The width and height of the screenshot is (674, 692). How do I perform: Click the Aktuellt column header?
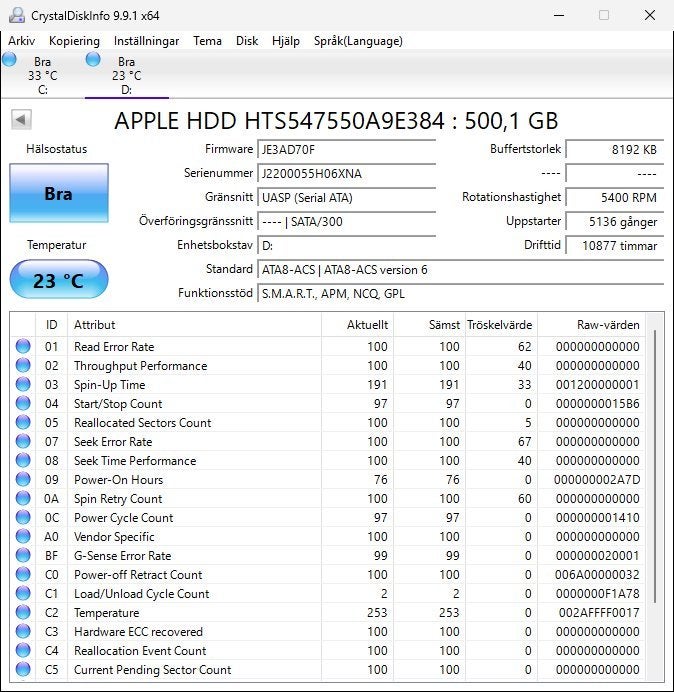(357, 325)
